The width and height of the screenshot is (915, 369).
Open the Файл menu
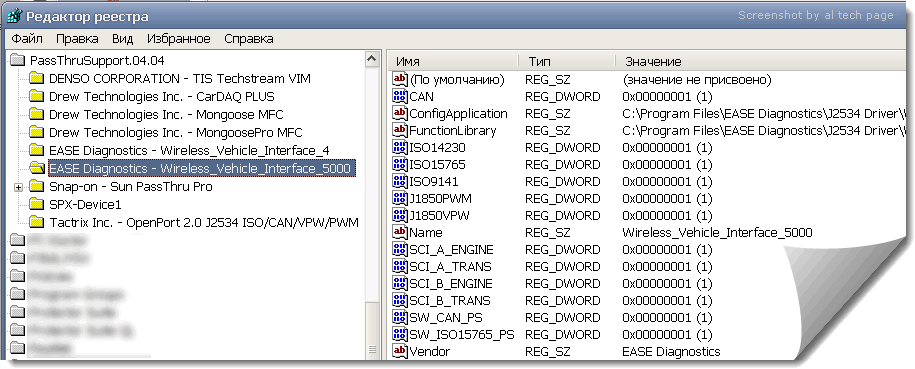pyautogui.click(x=27, y=39)
